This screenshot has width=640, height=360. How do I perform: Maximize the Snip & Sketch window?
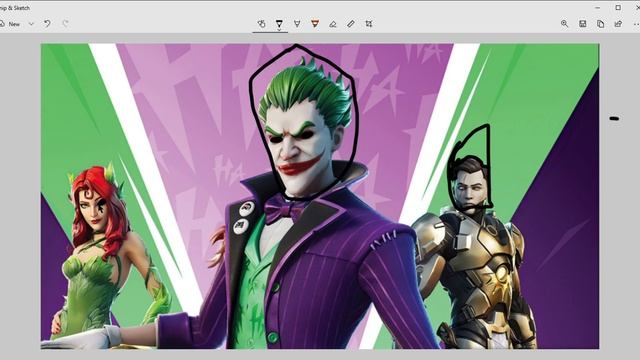618,7
